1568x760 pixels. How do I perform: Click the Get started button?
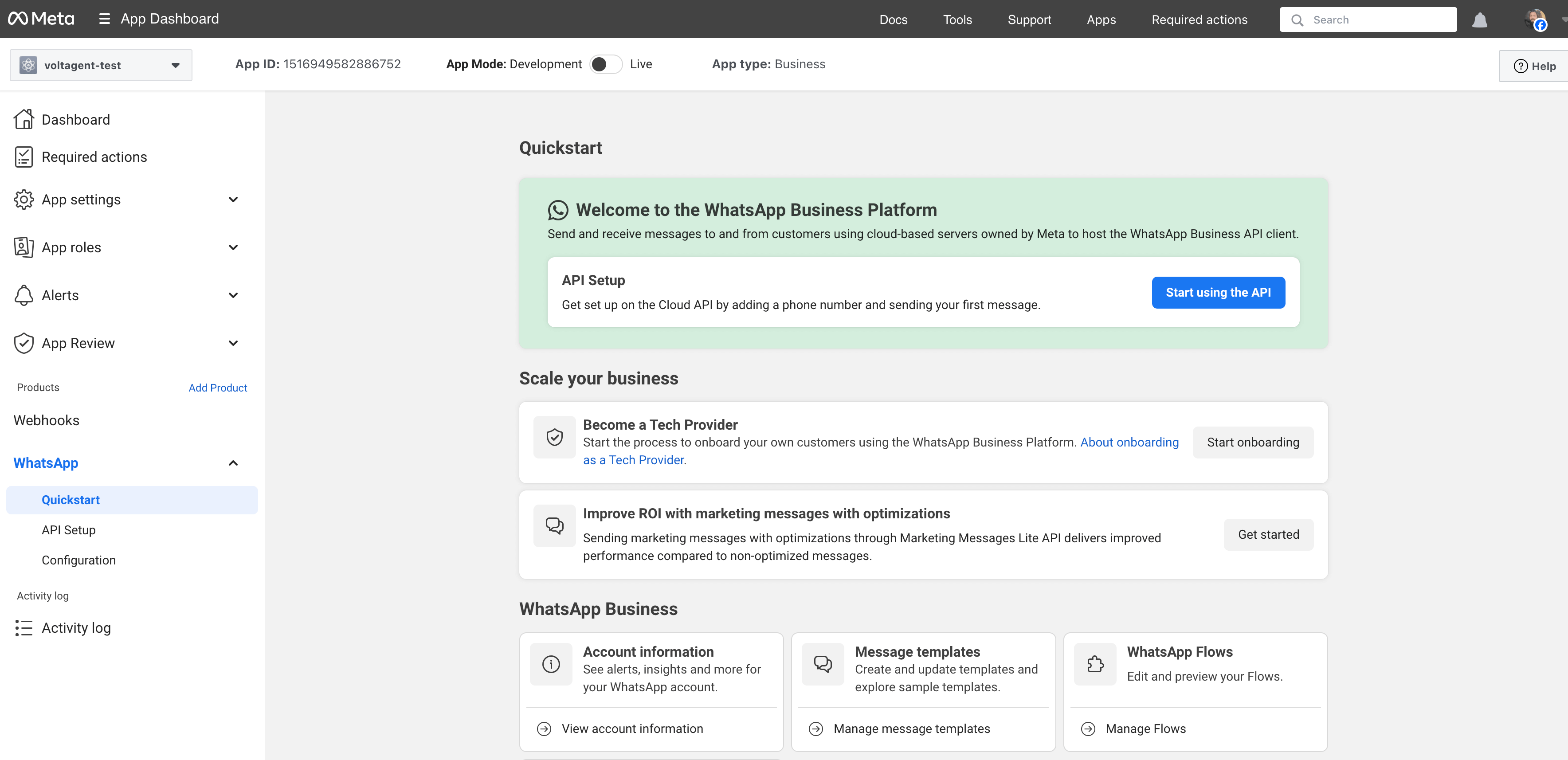click(1269, 535)
